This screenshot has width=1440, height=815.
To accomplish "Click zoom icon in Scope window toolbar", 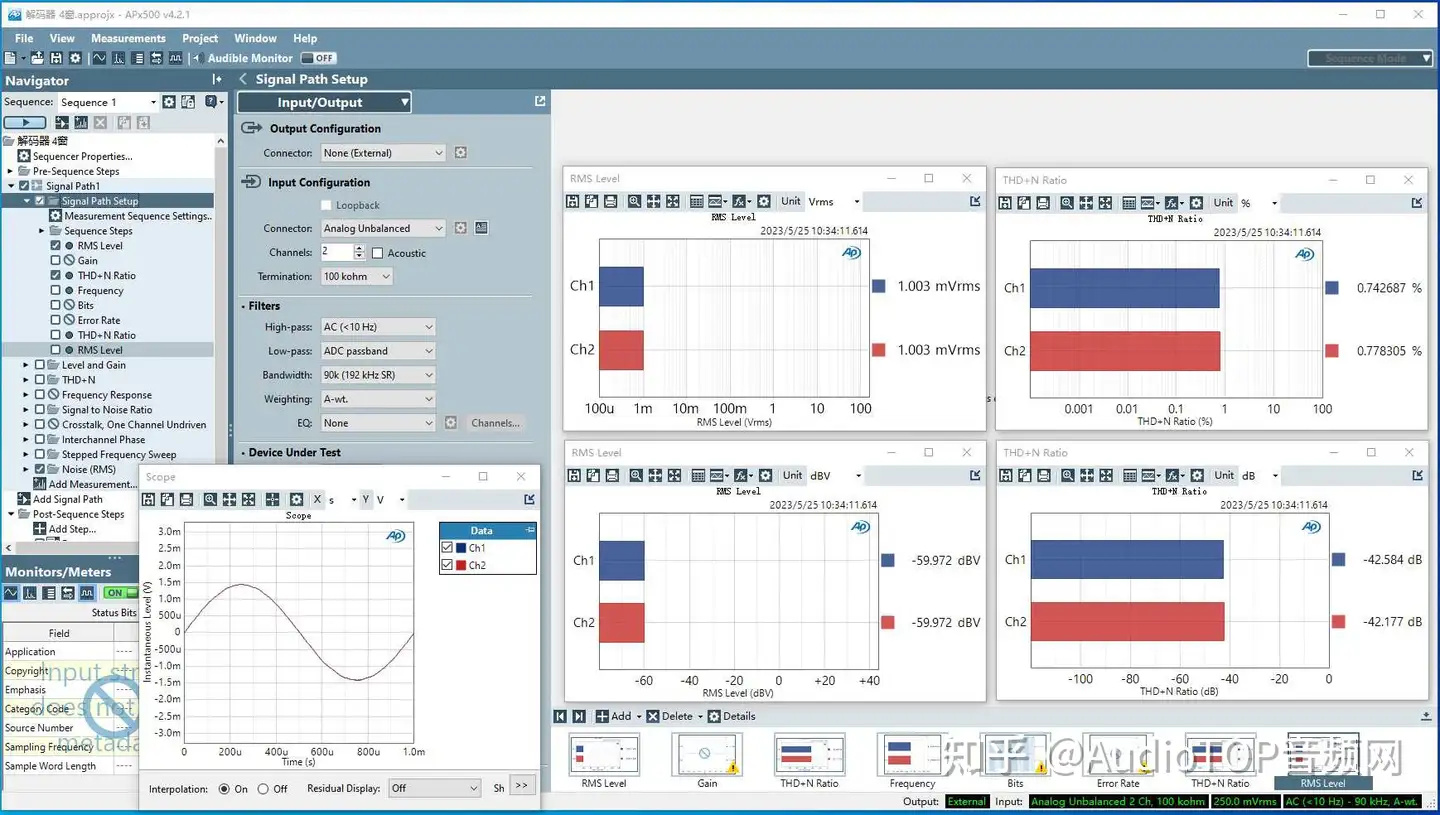I will (x=210, y=499).
